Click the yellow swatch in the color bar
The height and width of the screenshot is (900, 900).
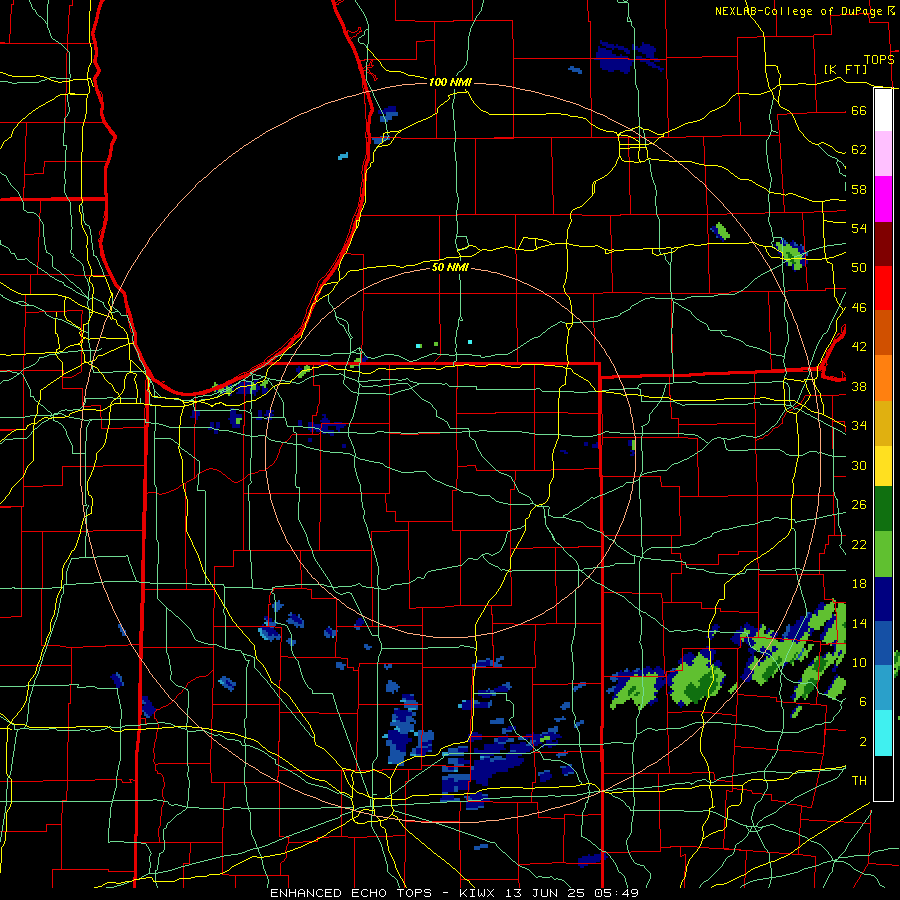pos(883,465)
